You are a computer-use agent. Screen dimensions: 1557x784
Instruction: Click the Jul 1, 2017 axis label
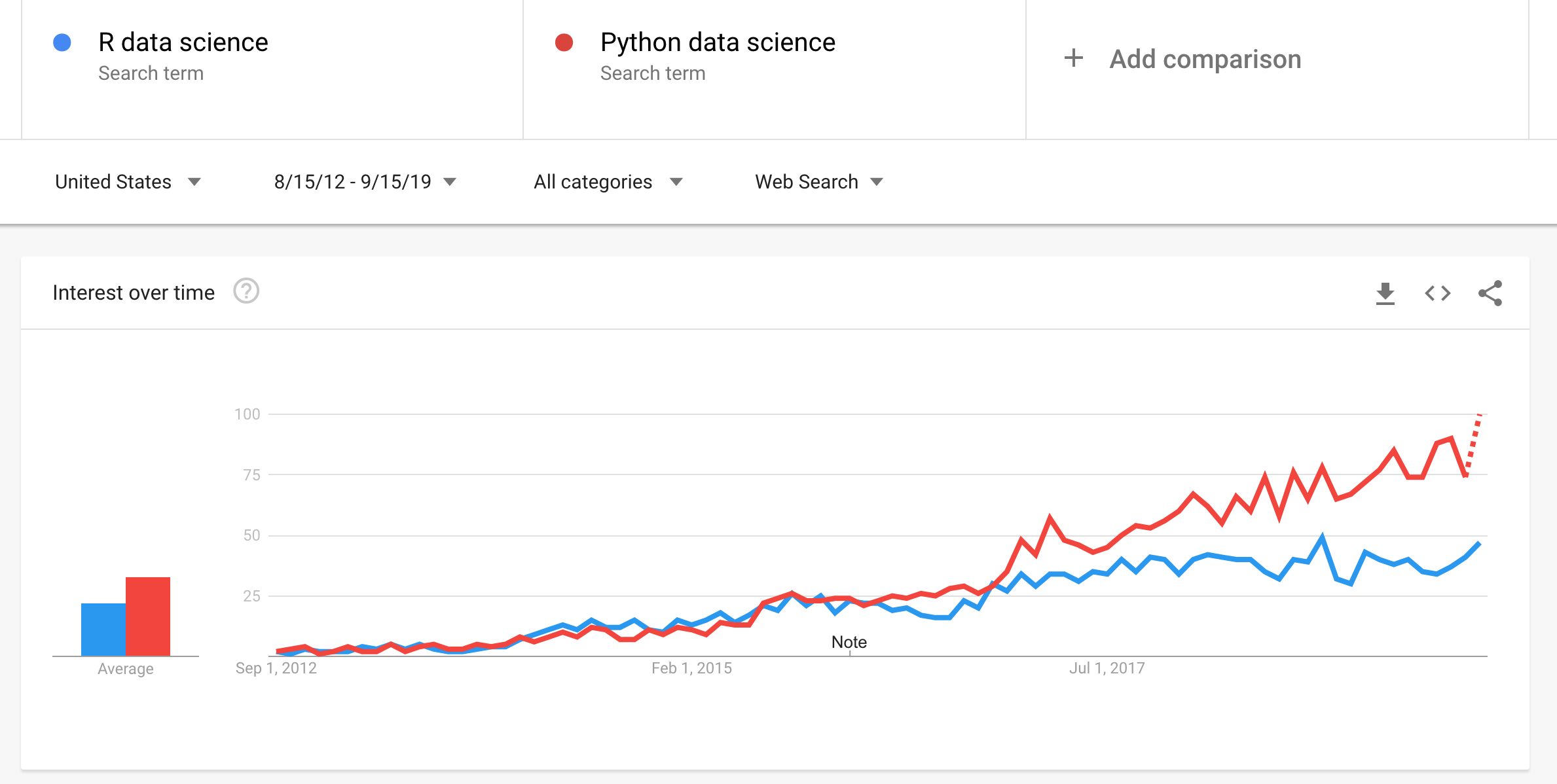(x=1107, y=668)
